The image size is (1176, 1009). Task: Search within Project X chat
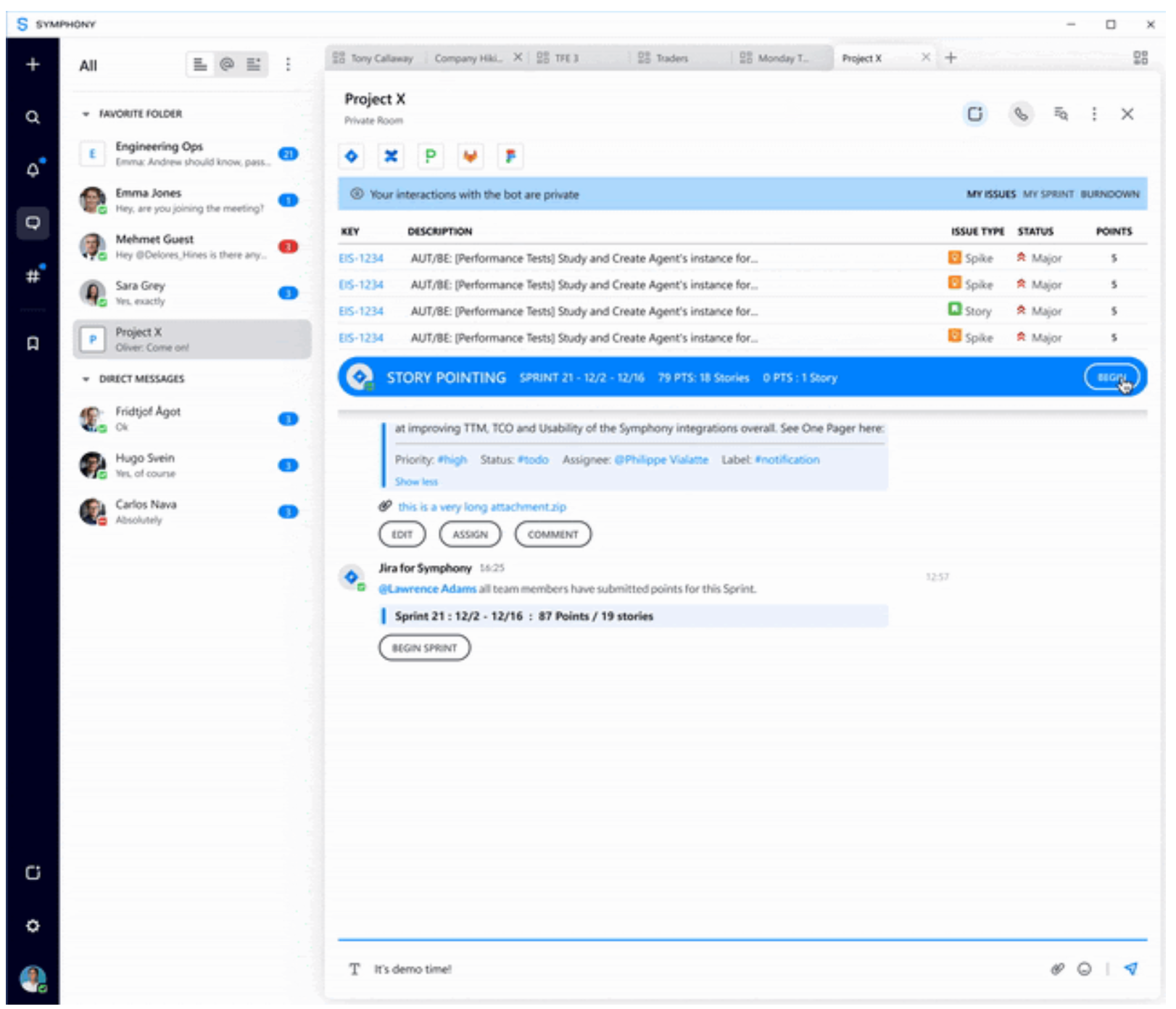point(1061,114)
